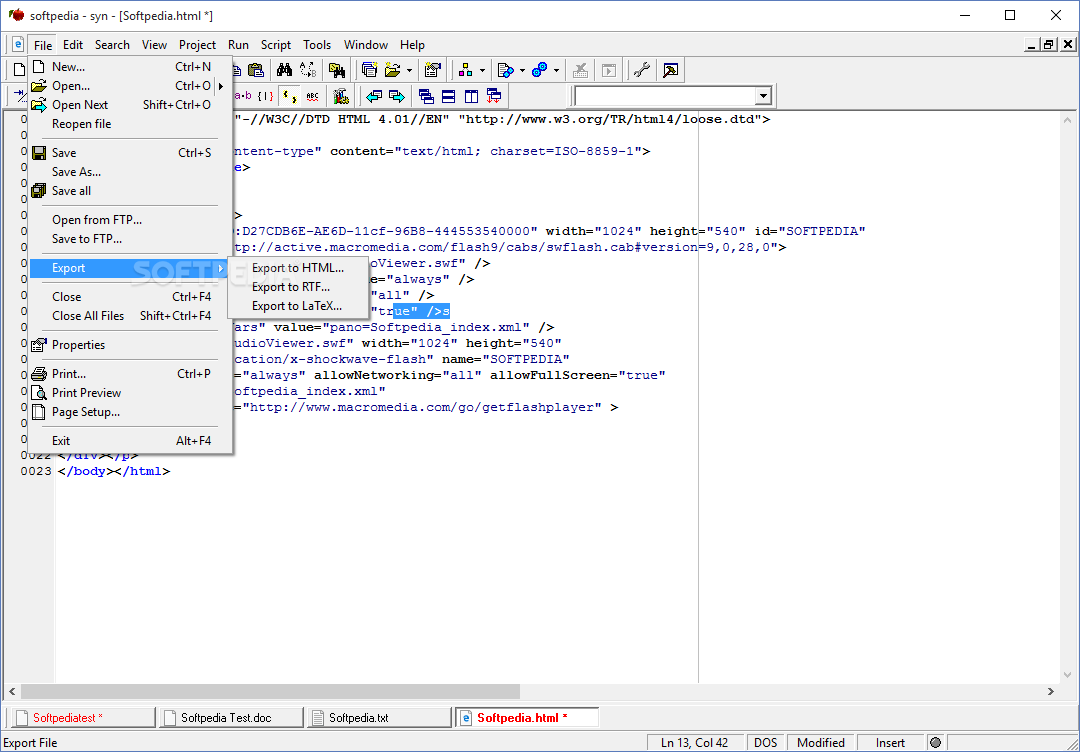Choose Save As... from File menu
Viewport: 1080px width, 752px height.
(130, 172)
